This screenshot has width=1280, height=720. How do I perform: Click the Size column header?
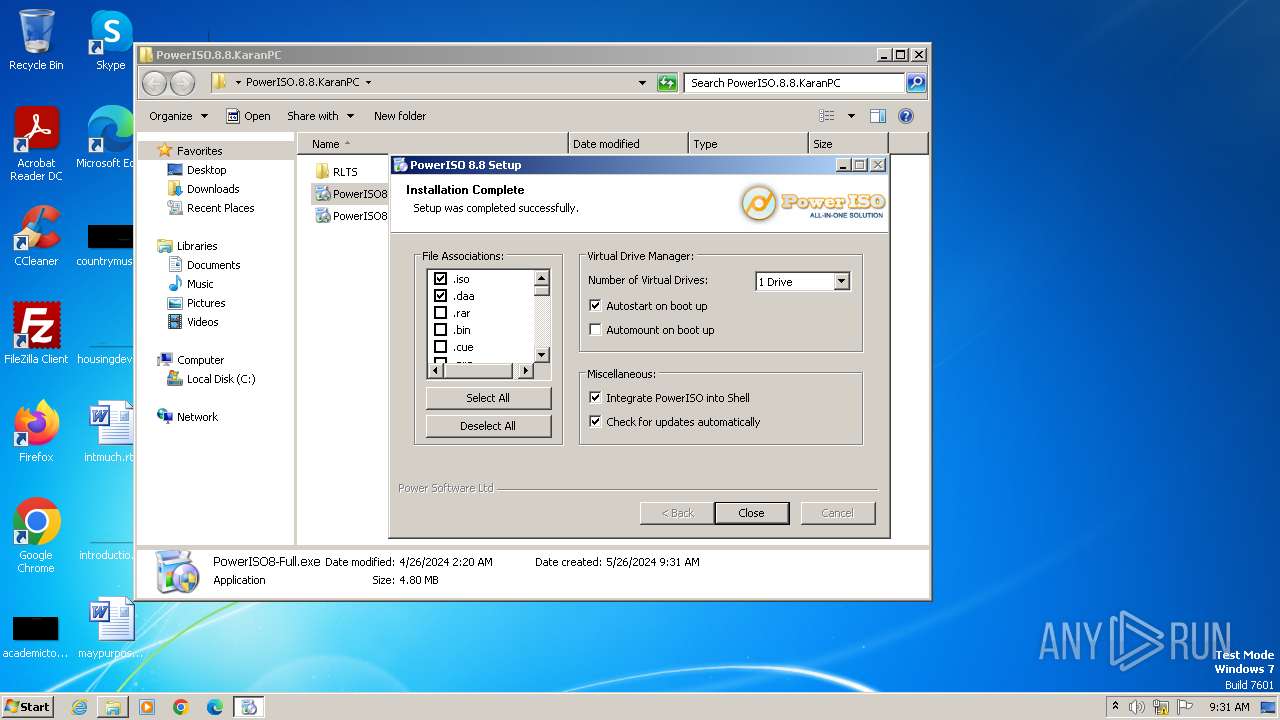click(848, 144)
